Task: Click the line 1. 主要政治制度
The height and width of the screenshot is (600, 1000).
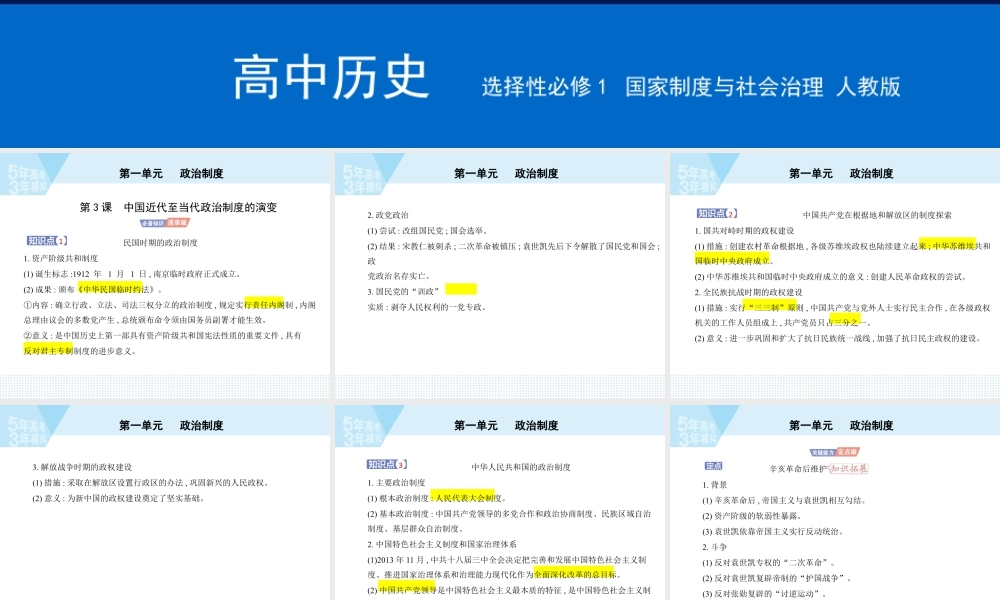Action: [396, 483]
